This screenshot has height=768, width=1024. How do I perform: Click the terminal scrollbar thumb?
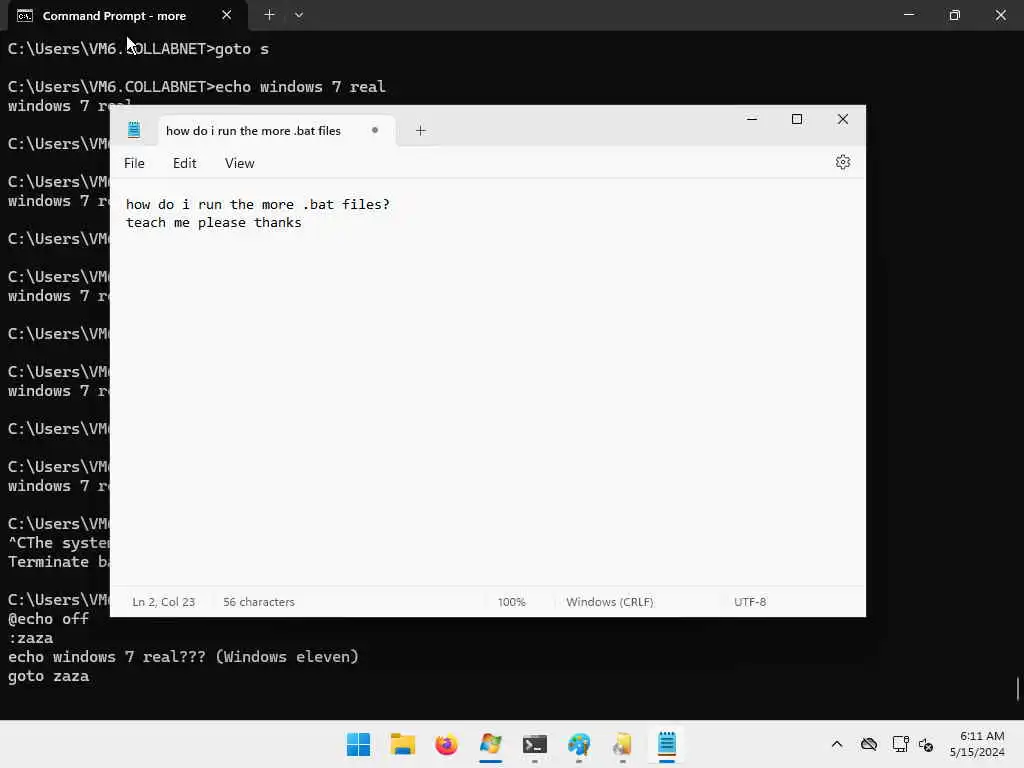click(1017, 689)
